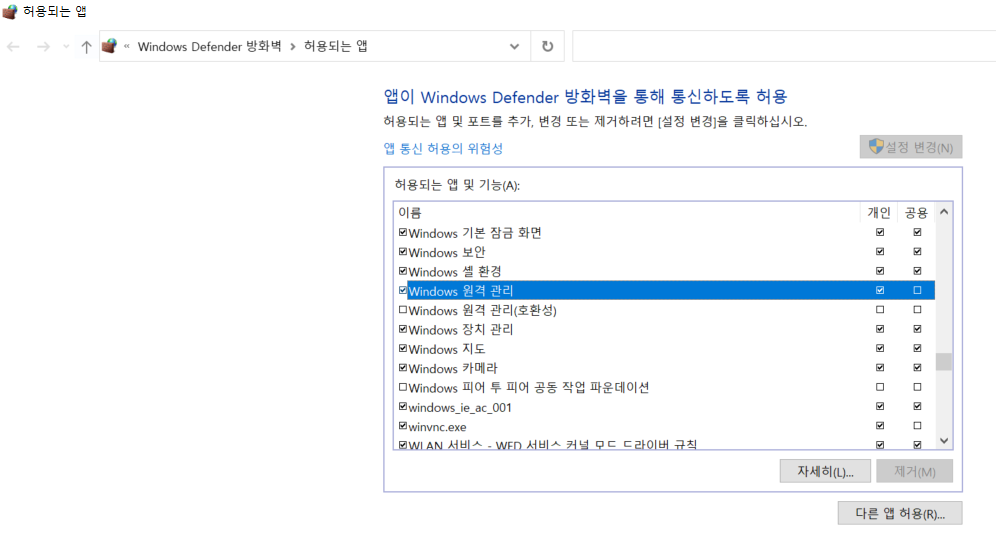Click the back navigation arrow
The height and width of the screenshot is (549, 996).
coord(13,46)
